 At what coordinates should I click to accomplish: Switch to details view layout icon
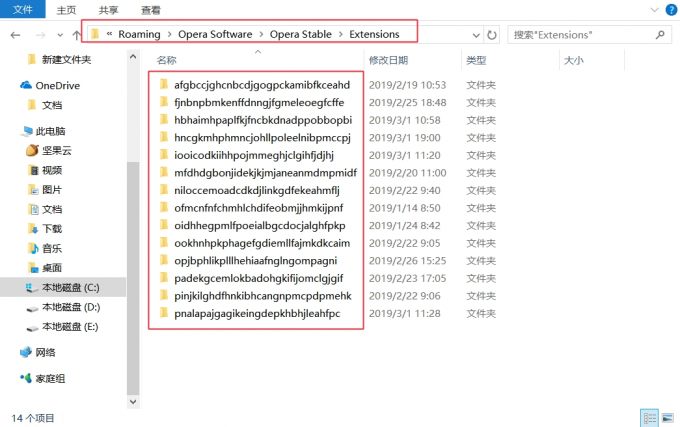(x=649, y=418)
